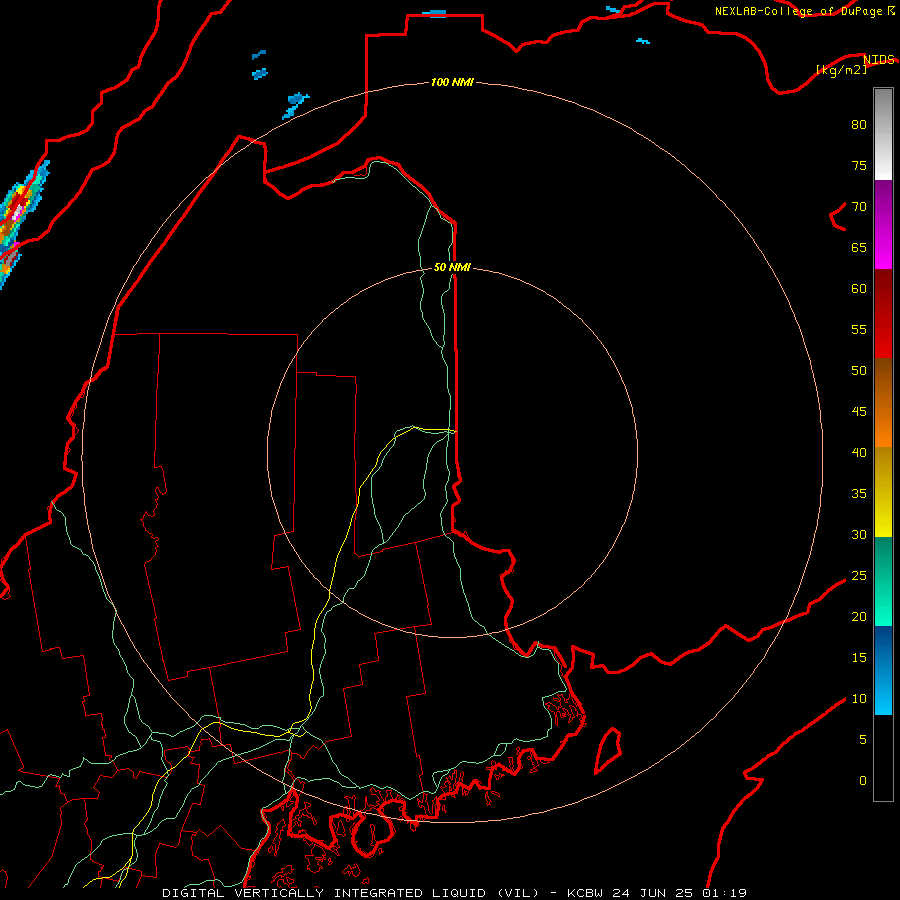900x900 pixels.
Task: Click the Digital Vertically Integrated Liquid title text
Action: point(351,893)
